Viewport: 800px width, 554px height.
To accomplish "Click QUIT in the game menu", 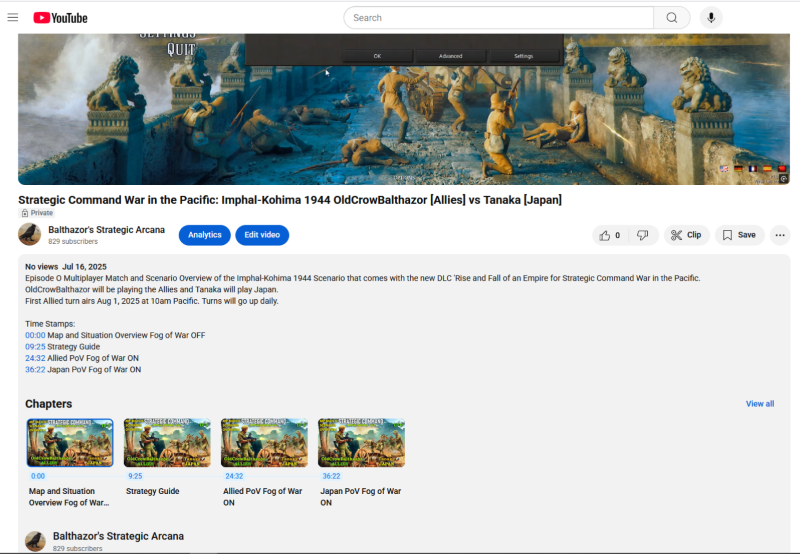I will (181, 49).
